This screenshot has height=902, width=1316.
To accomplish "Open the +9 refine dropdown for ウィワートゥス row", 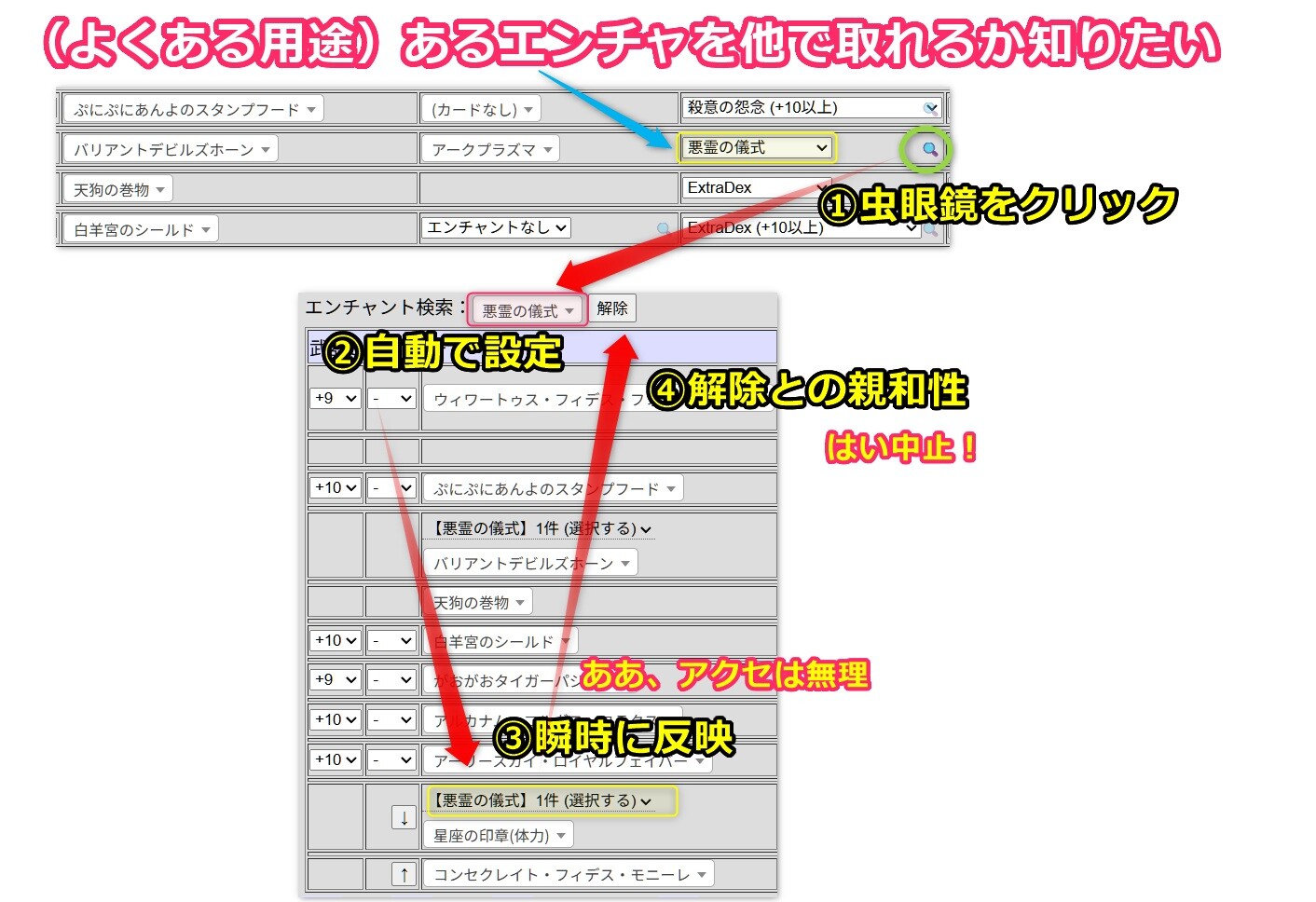I will (x=336, y=399).
